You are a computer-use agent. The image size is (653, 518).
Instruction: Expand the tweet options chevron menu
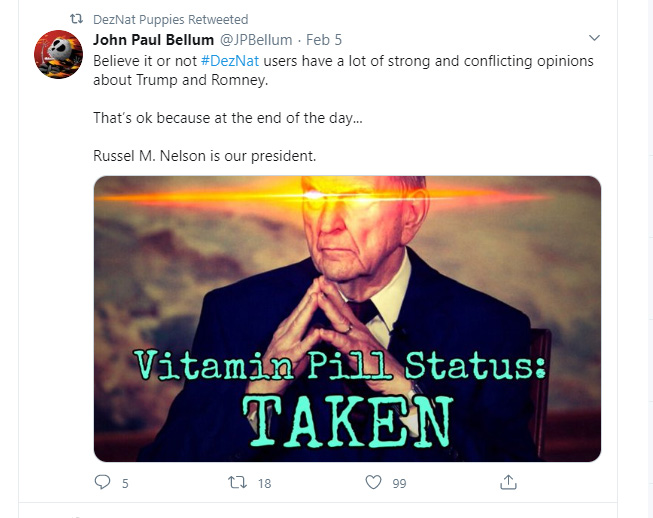(594, 39)
